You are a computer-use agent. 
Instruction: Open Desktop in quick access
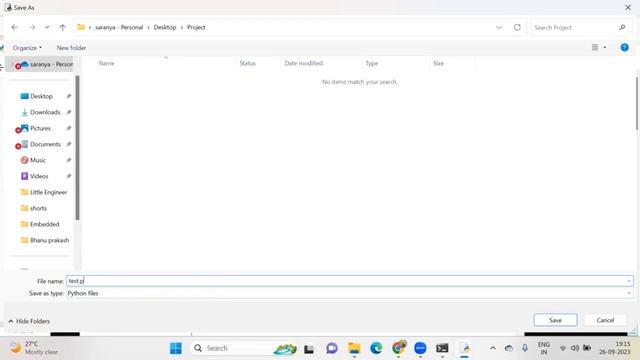[x=41, y=96]
